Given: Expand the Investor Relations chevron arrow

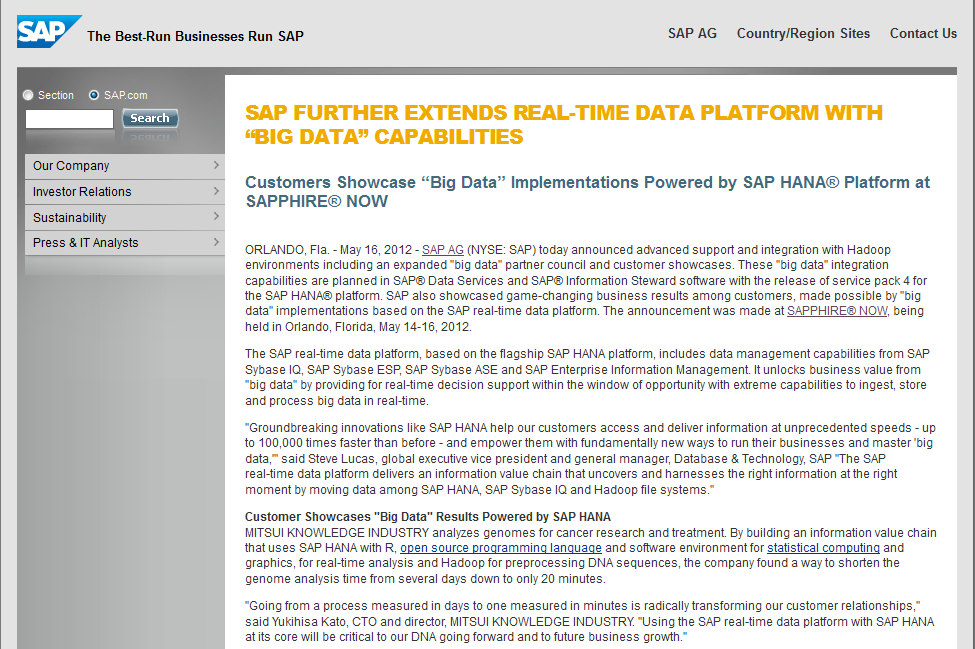Looking at the screenshot, I should point(216,191).
